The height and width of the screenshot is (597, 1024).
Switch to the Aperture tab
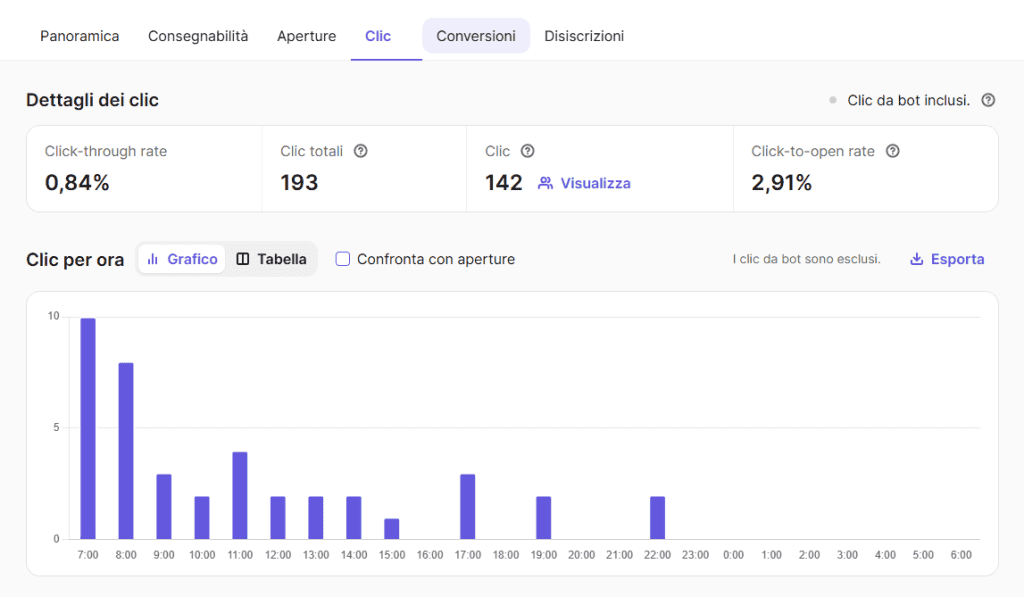point(306,36)
